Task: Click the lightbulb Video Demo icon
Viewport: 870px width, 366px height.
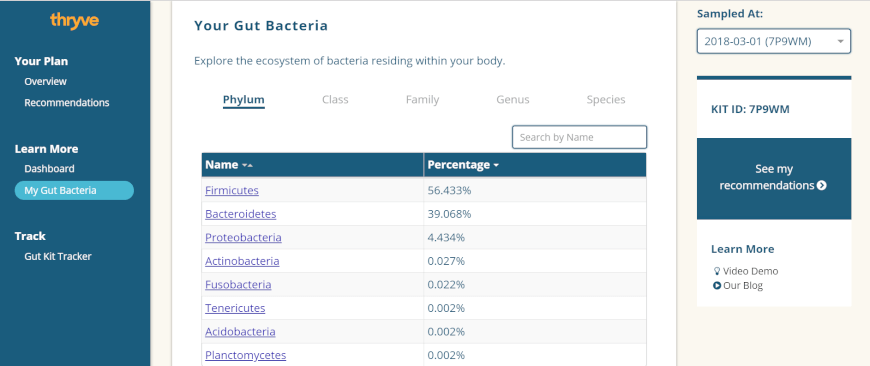Action: click(716, 271)
